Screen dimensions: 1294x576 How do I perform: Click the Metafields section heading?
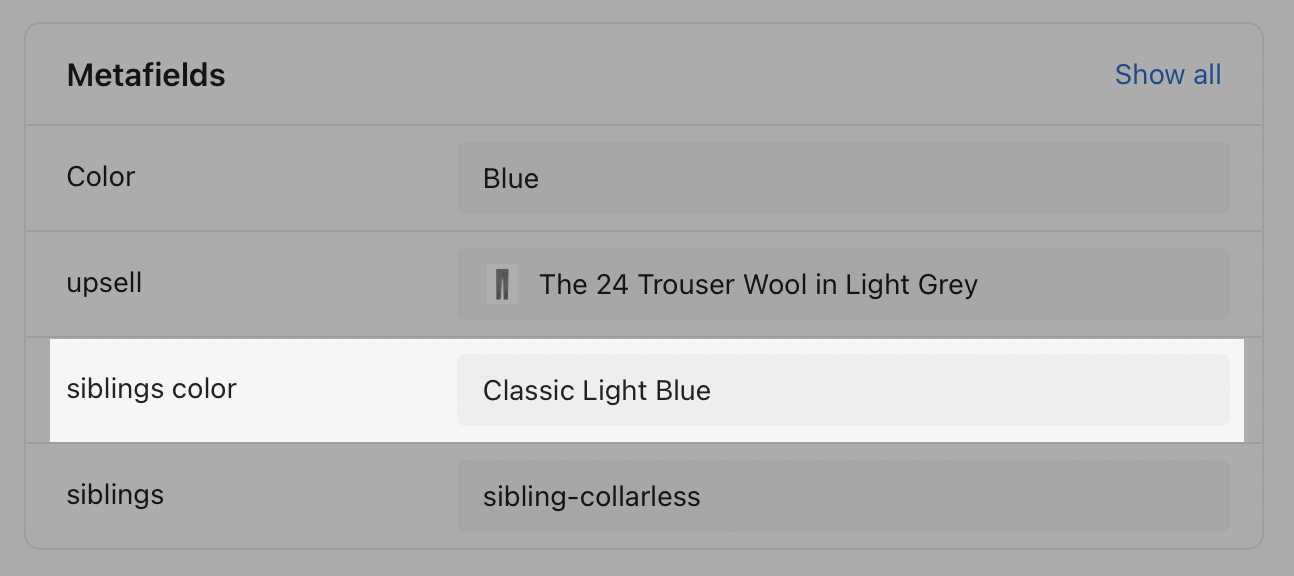(x=146, y=75)
